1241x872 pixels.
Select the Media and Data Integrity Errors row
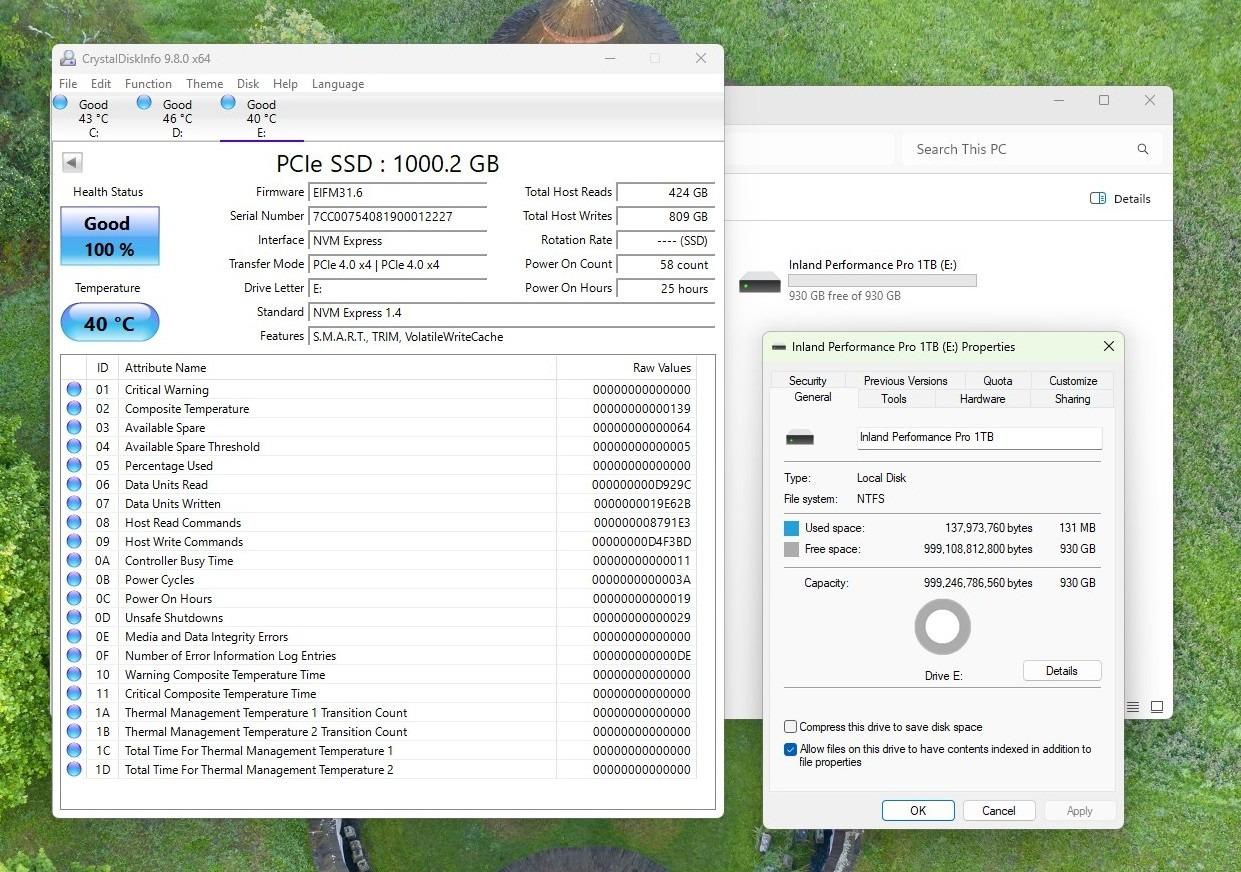380,637
